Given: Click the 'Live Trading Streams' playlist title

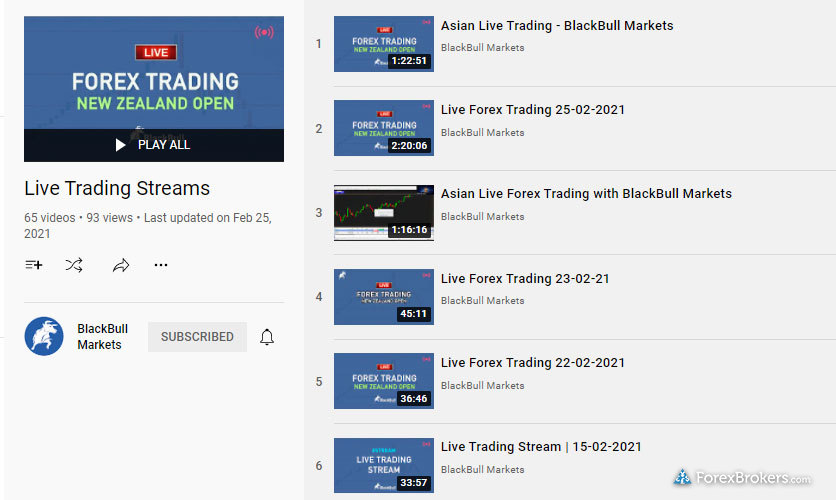Looking at the screenshot, I should click(x=117, y=188).
